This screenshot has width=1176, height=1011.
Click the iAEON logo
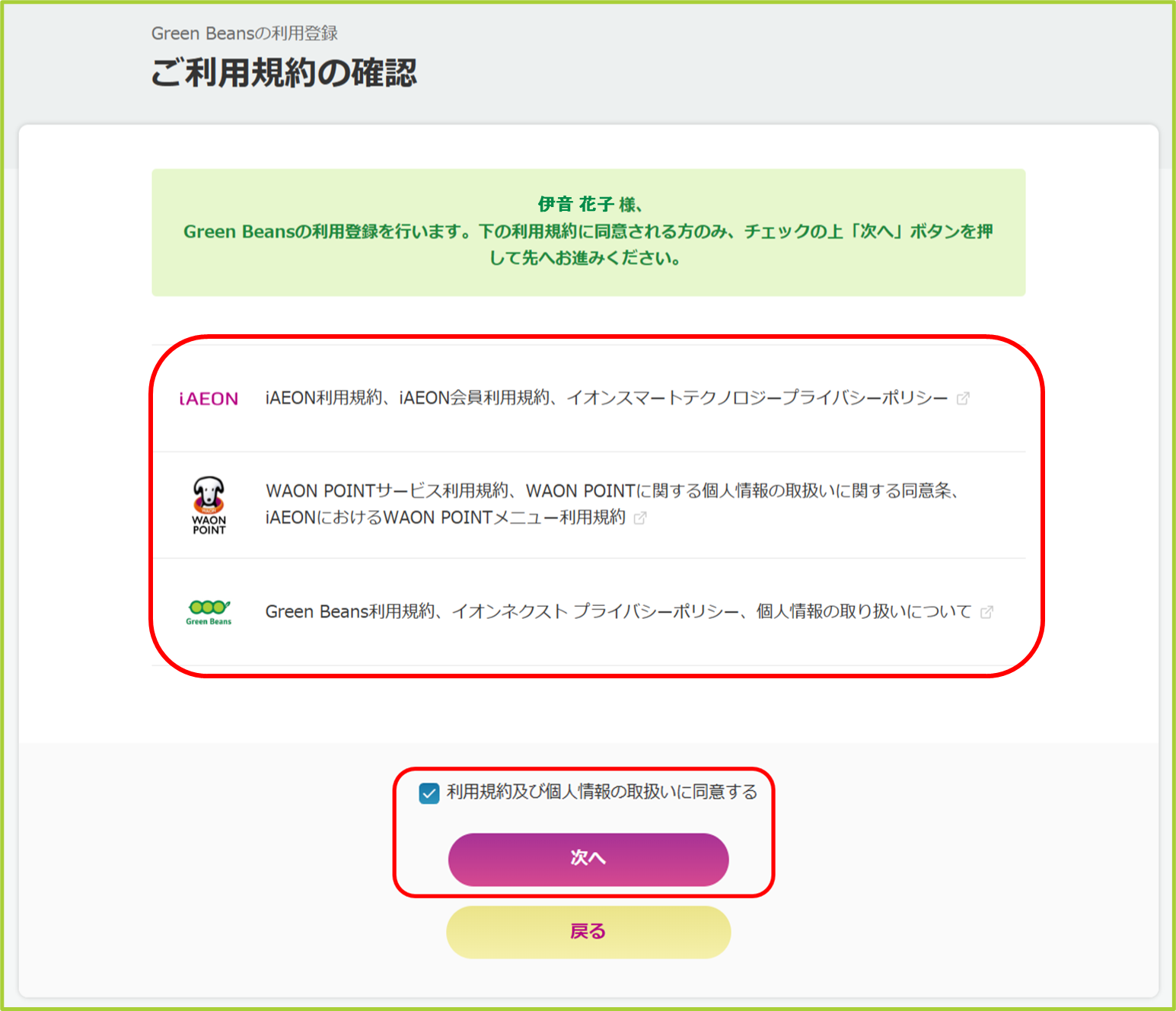[x=209, y=399]
